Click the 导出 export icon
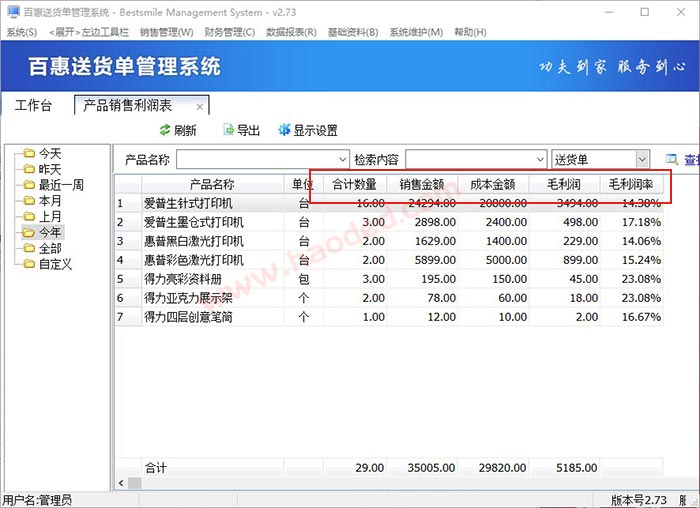The image size is (700, 508). [228, 130]
